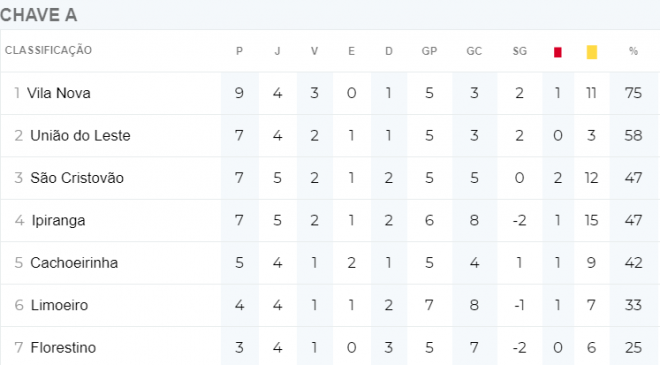
Task: Open the Vila Nova team link
Action: (x=59, y=93)
